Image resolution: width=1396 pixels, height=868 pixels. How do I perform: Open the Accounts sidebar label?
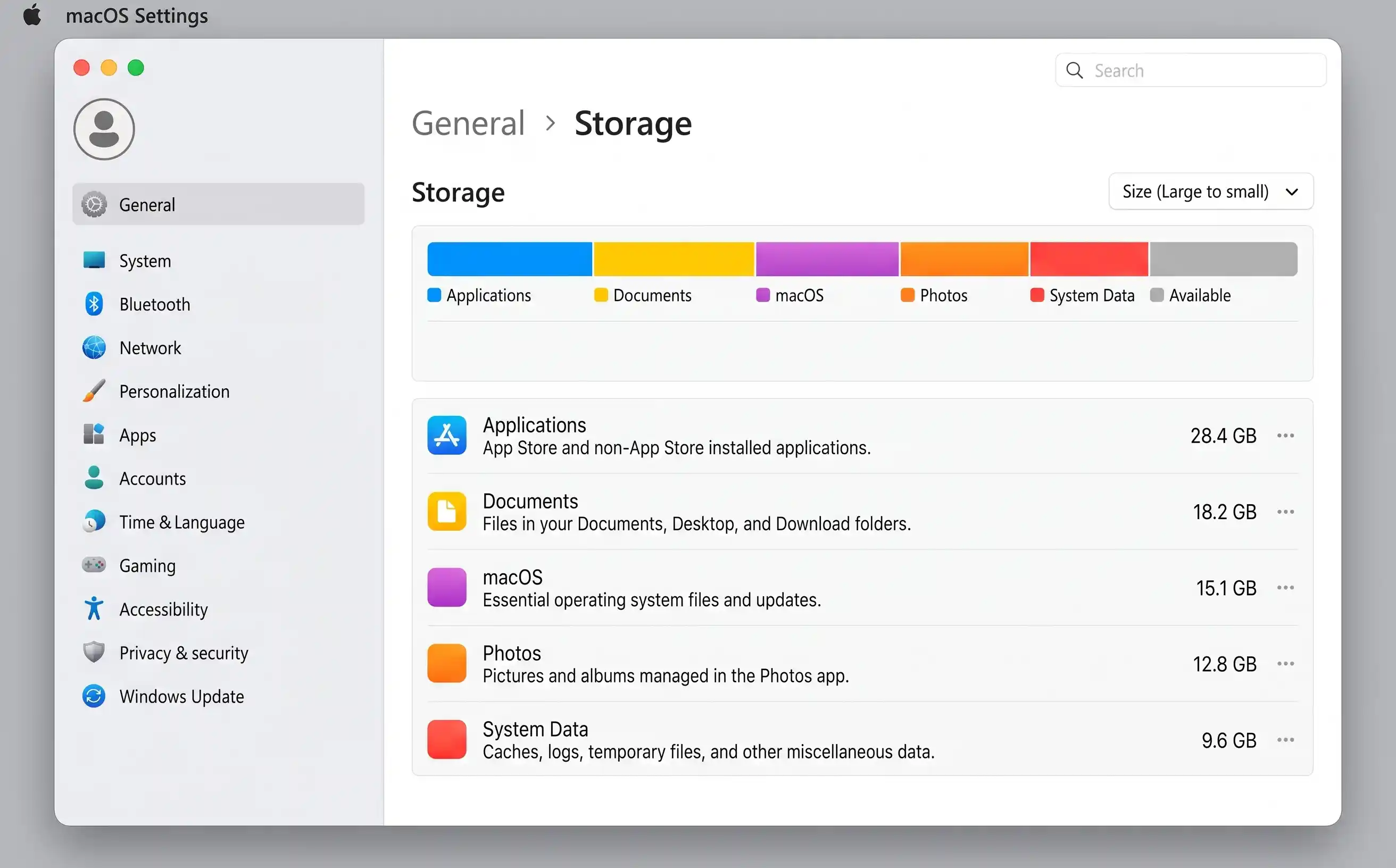pos(153,479)
